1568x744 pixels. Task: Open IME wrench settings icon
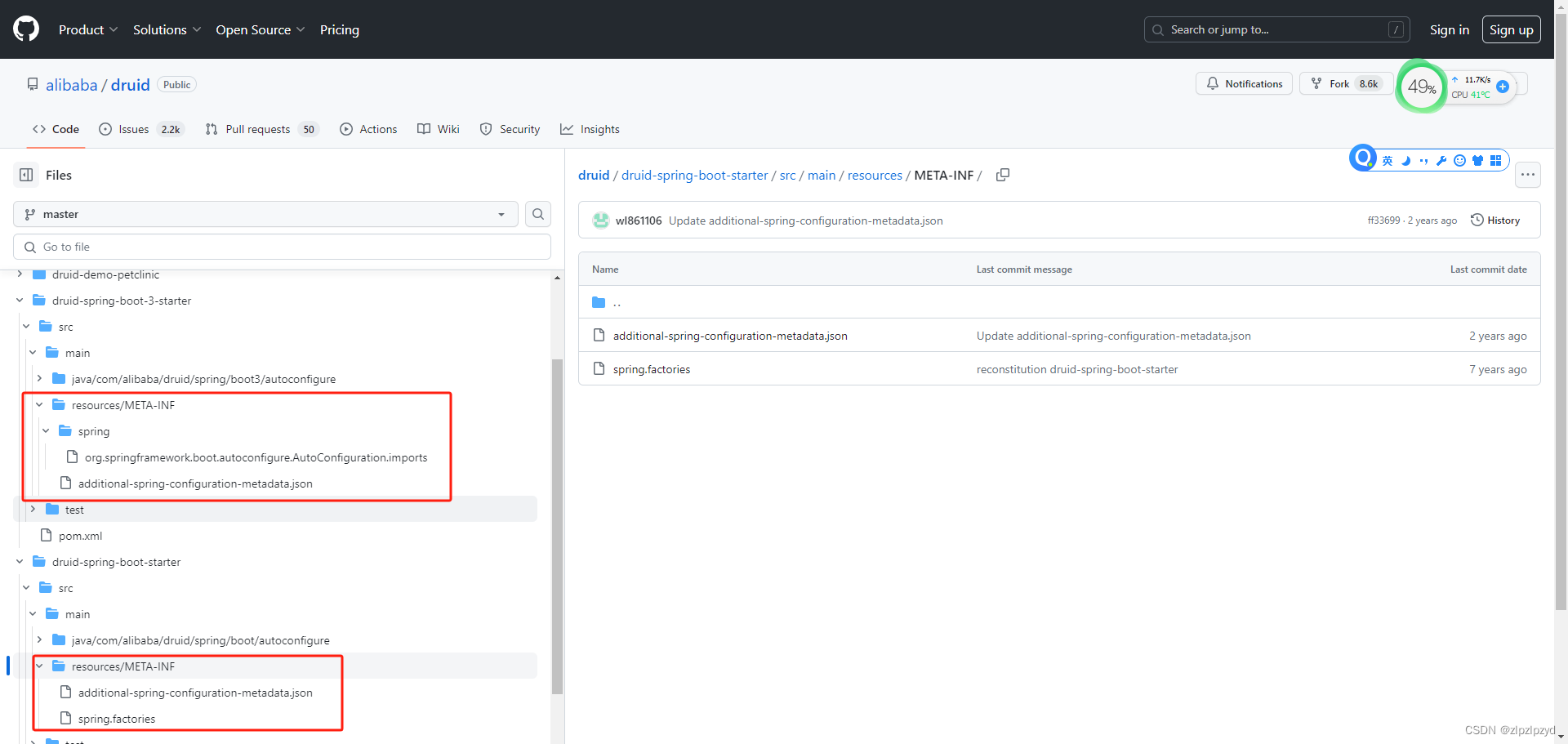click(1441, 161)
